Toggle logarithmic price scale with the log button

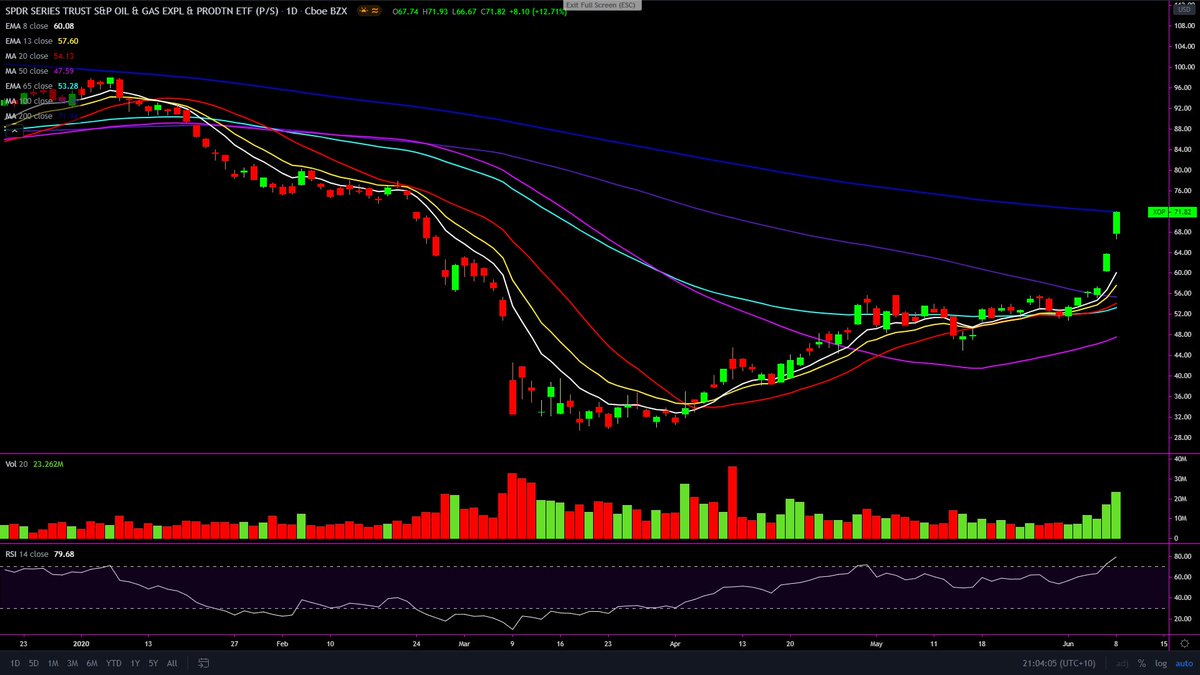(x=1161, y=663)
